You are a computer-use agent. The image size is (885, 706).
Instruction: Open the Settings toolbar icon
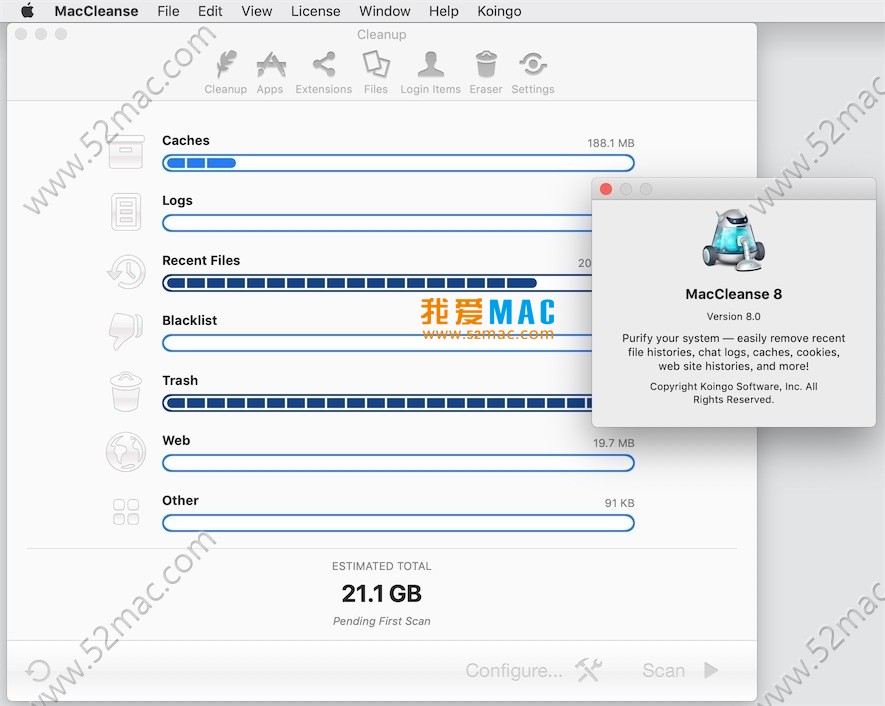[x=533, y=73]
